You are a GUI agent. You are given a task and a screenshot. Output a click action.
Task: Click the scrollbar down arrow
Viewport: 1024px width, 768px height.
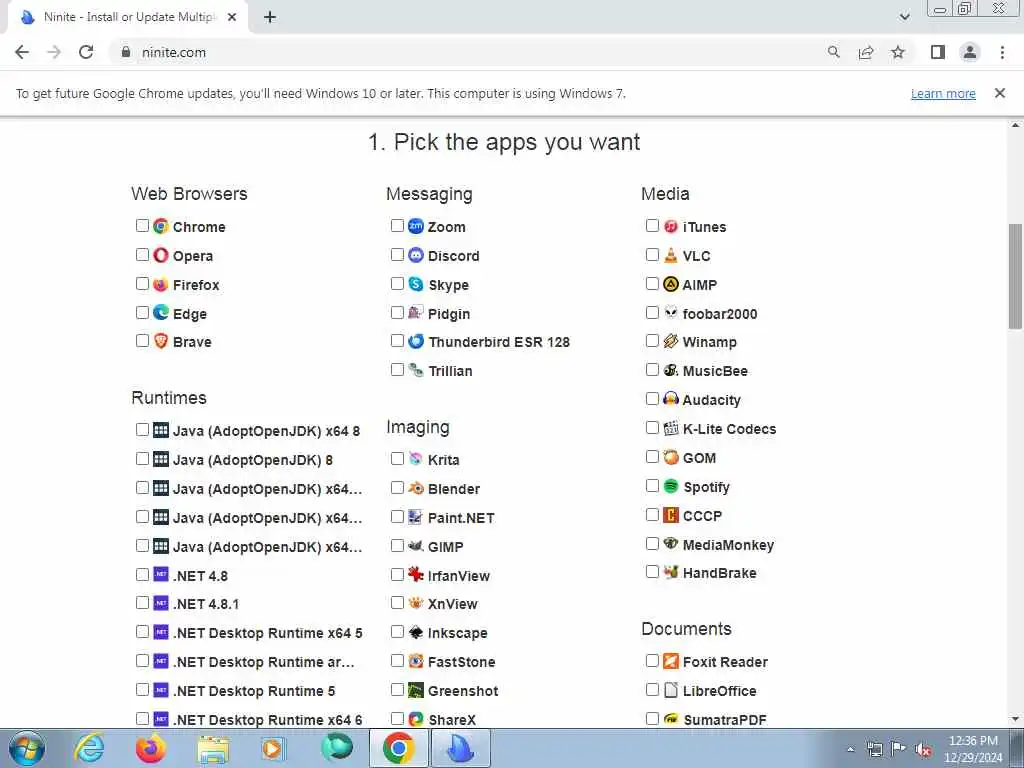tap(1015, 719)
